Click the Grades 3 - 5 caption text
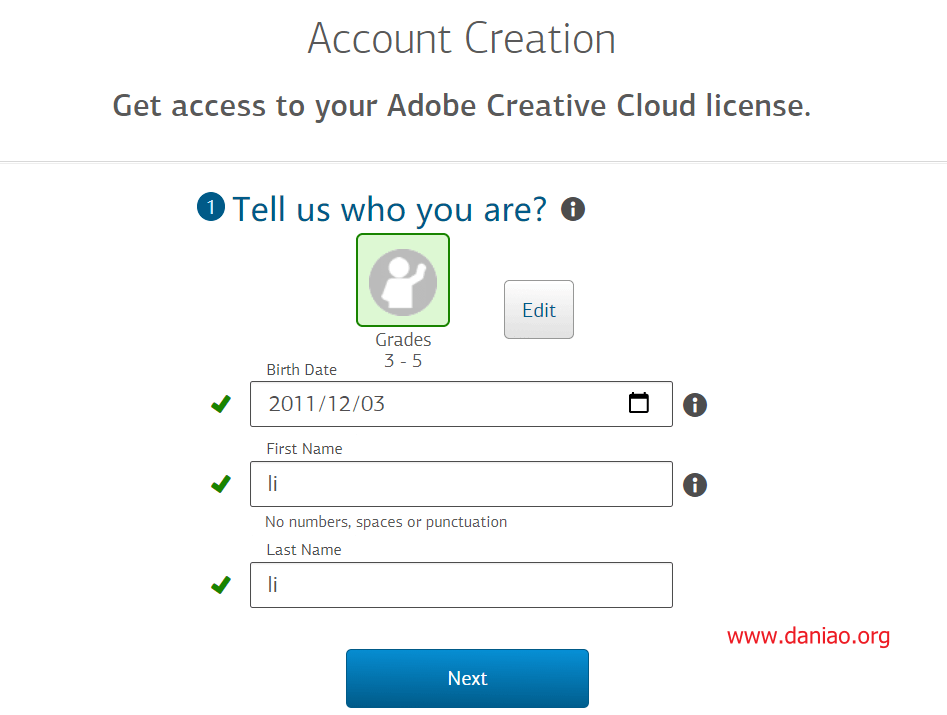Viewport: 947px width, 715px height. [x=403, y=350]
